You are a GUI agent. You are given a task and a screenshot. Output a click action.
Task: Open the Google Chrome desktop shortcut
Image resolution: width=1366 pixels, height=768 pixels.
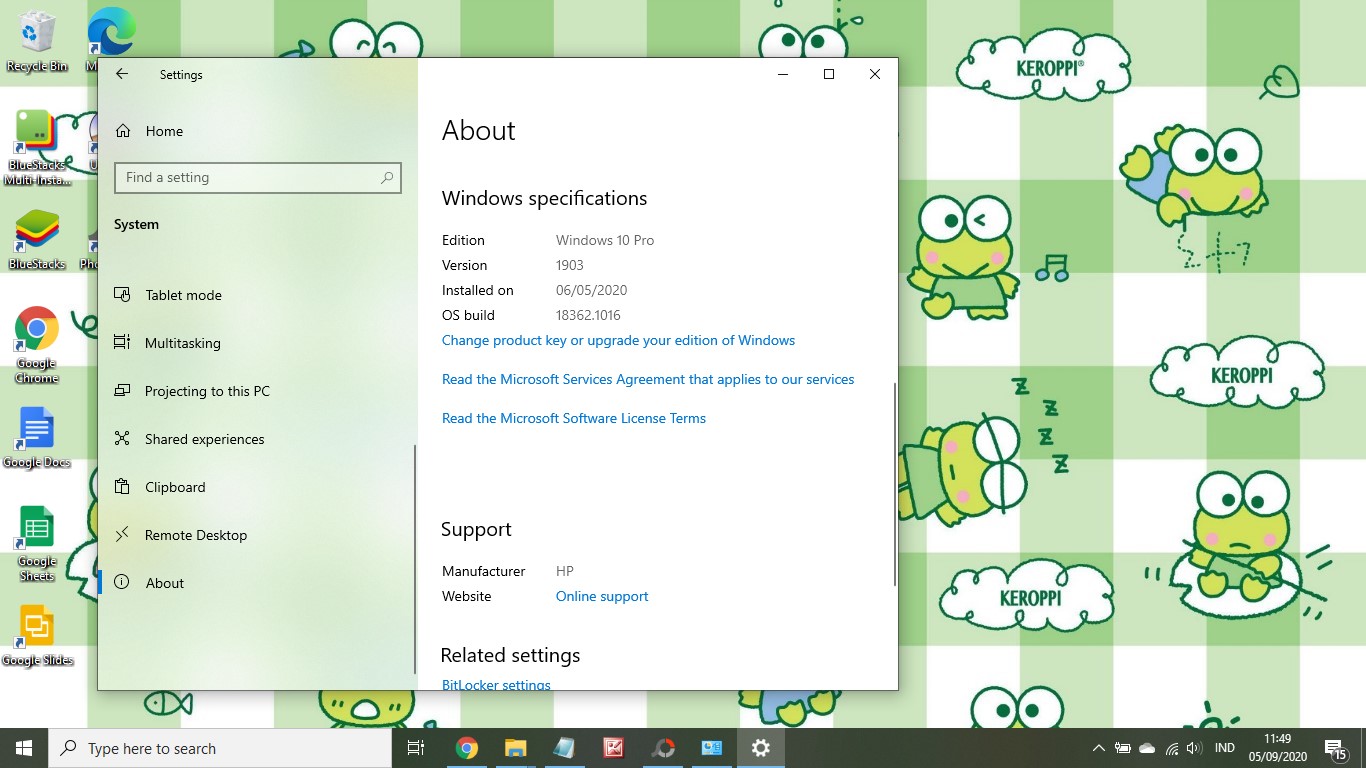(37, 345)
